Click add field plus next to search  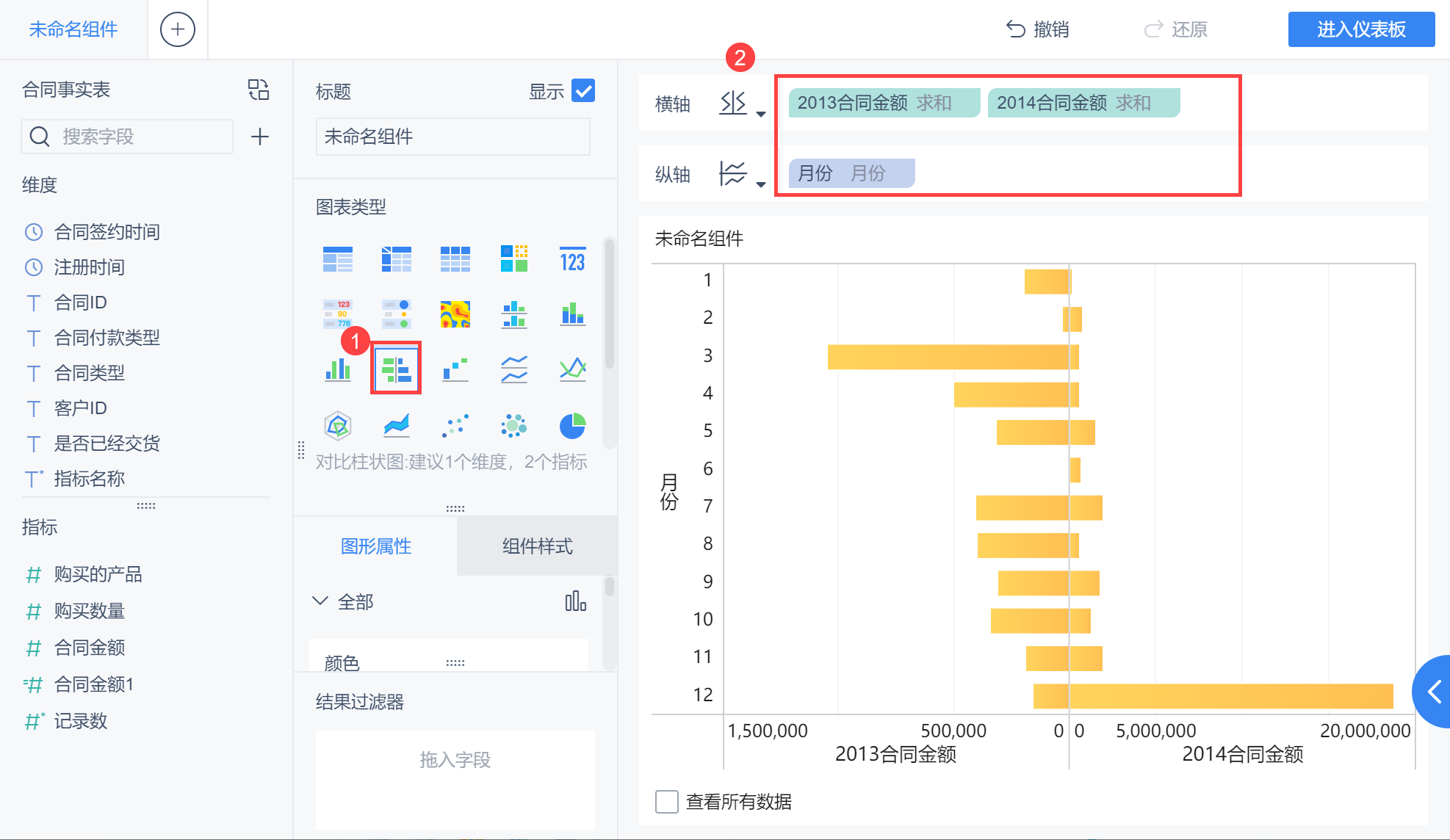(x=259, y=137)
